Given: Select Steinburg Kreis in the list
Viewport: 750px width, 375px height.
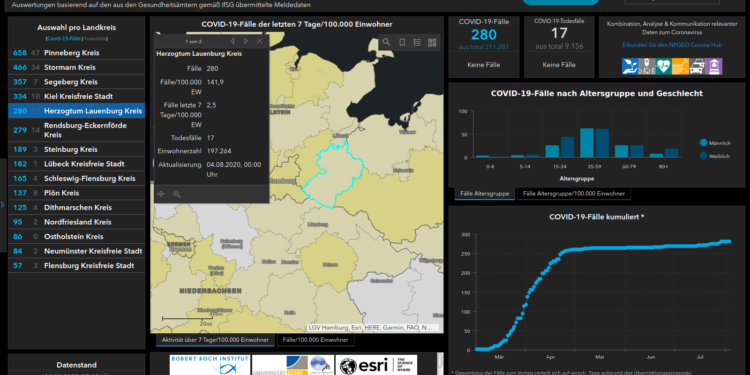Looking at the screenshot, I should [77, 149].
